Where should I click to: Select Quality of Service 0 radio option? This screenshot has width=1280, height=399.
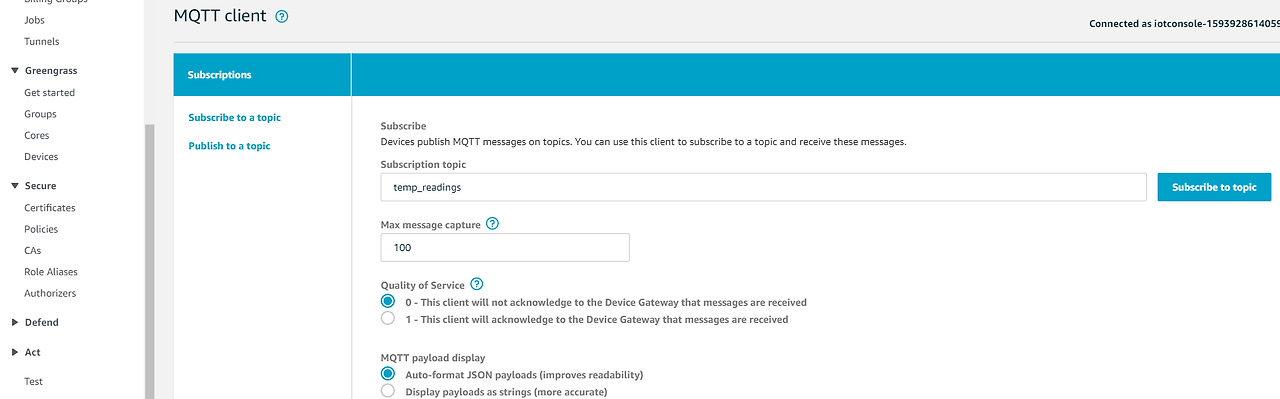pyautogui.click(x=388, y=301)
